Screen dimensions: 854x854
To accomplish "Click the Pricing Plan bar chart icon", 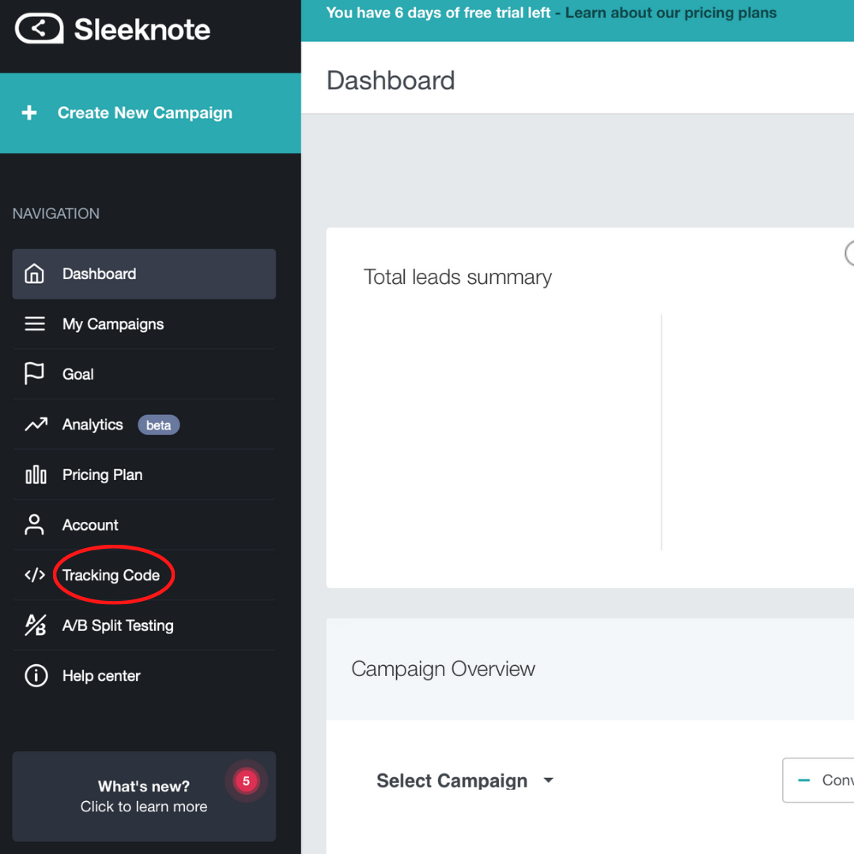I will (36, 474).
